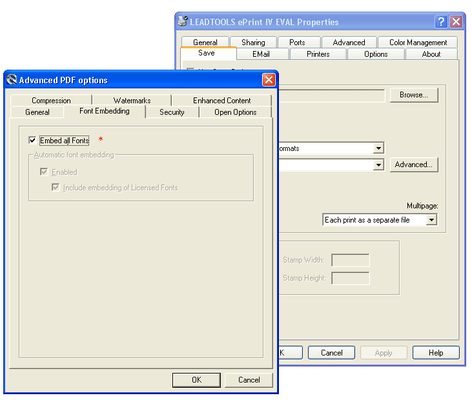Expand the dropdown arrow beside the Advanced... button

coord(378,165)
